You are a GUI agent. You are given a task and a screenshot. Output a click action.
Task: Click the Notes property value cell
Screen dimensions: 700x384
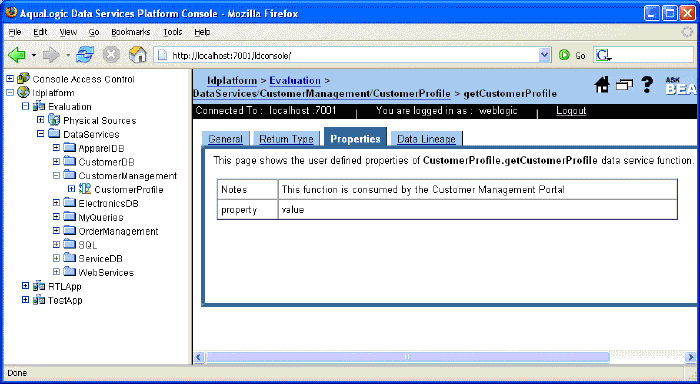(477, 189)
